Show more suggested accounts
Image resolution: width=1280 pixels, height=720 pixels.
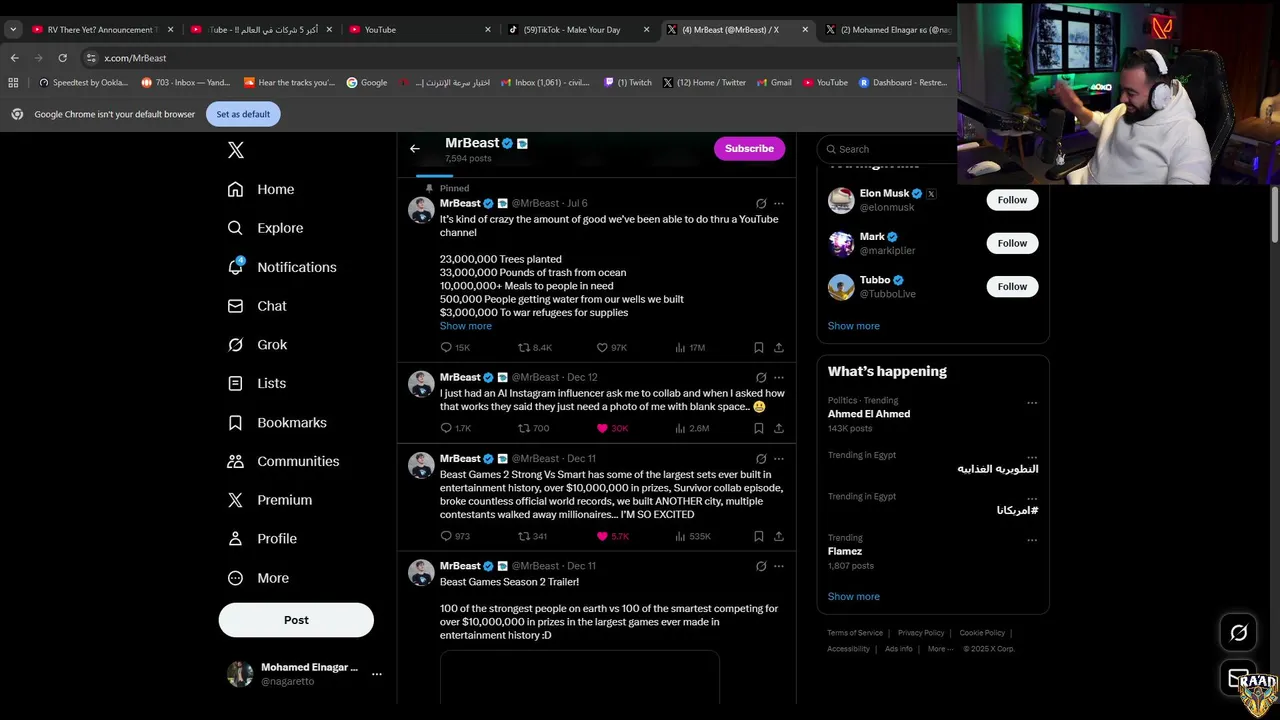(853, 326)
